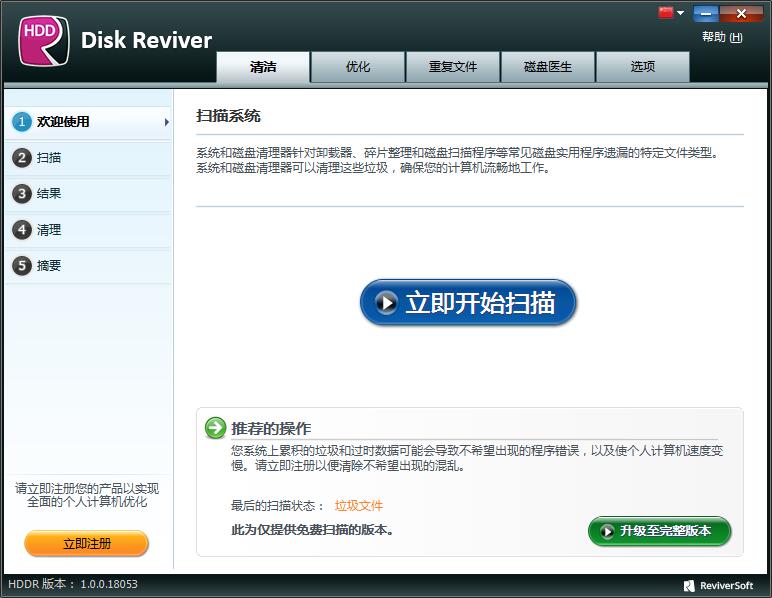Switch to the 清洁 tab
This screenshot has height=598, width=772.
coord(263,67)
